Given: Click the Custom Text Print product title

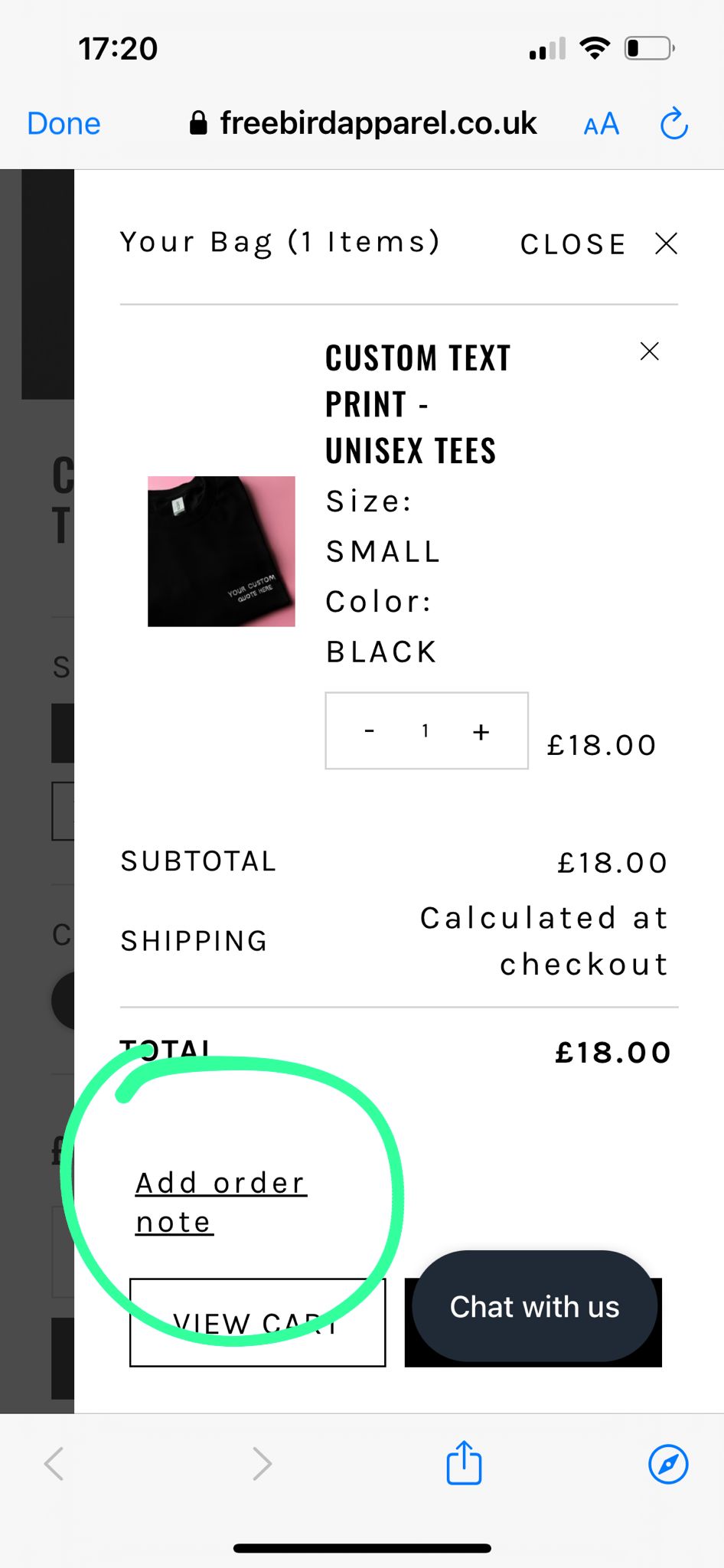Looking at the screenshot, I should pos(417,404).
